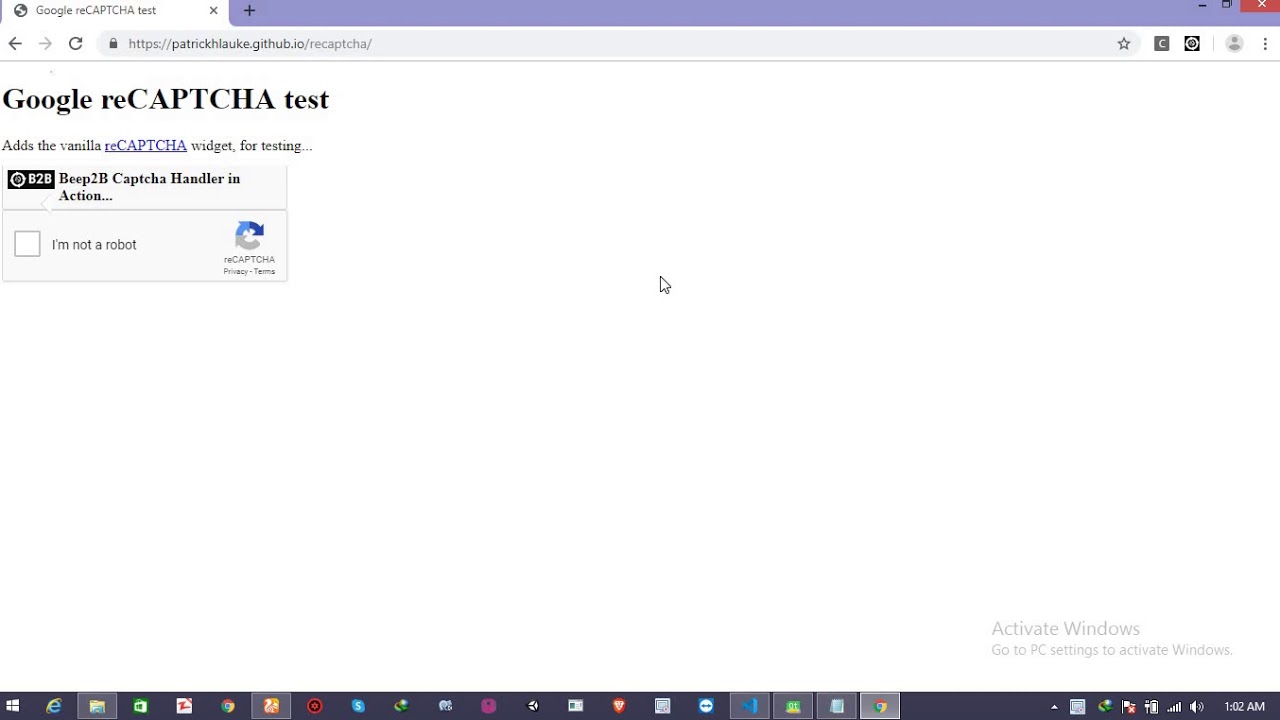Viewport: 1280px width, 720px height.
Task: Launch Internet Explorer from the taskbar
Action: coord(54,706)
